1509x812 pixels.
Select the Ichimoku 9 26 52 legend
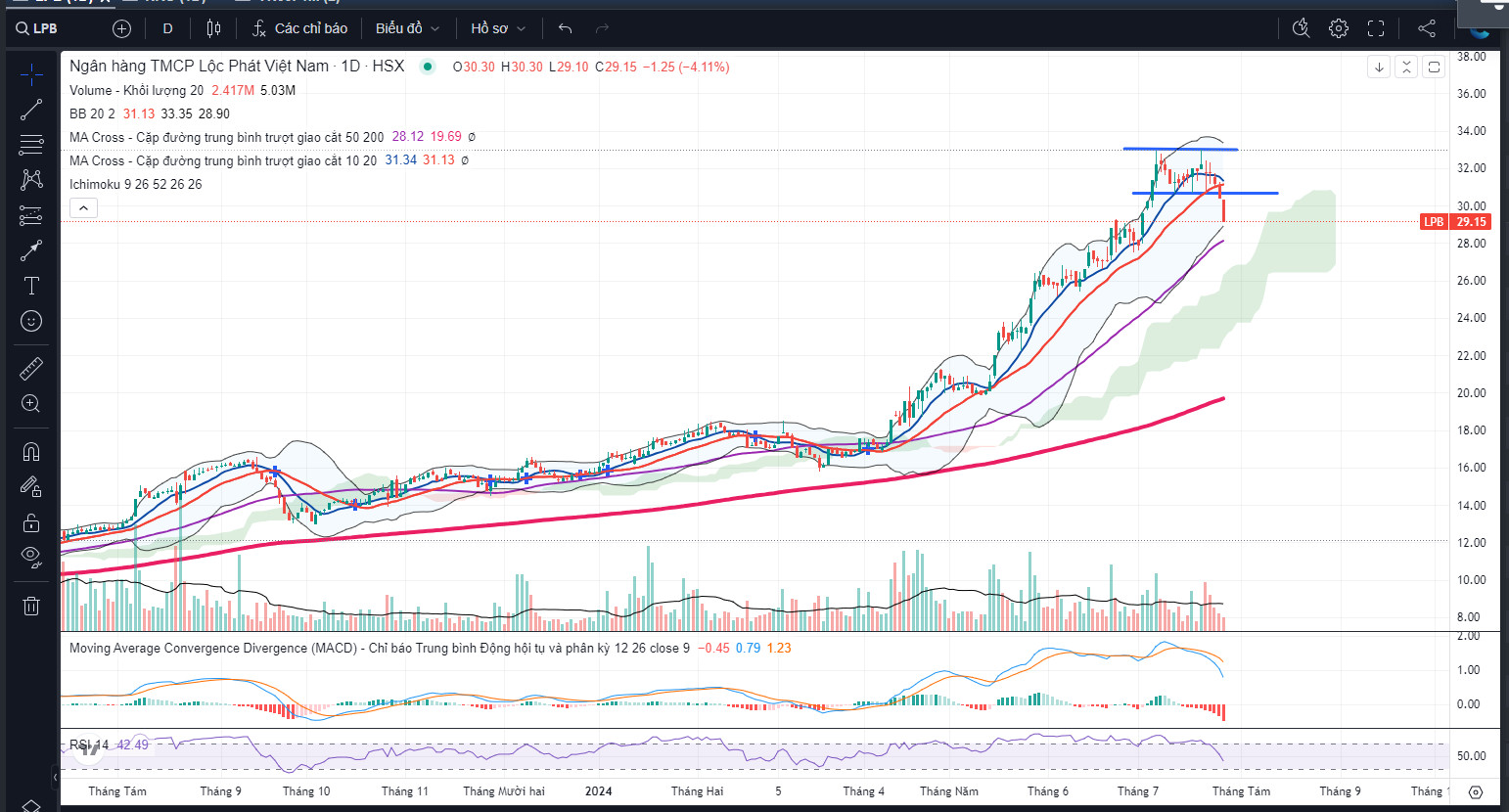pos(135,184)
